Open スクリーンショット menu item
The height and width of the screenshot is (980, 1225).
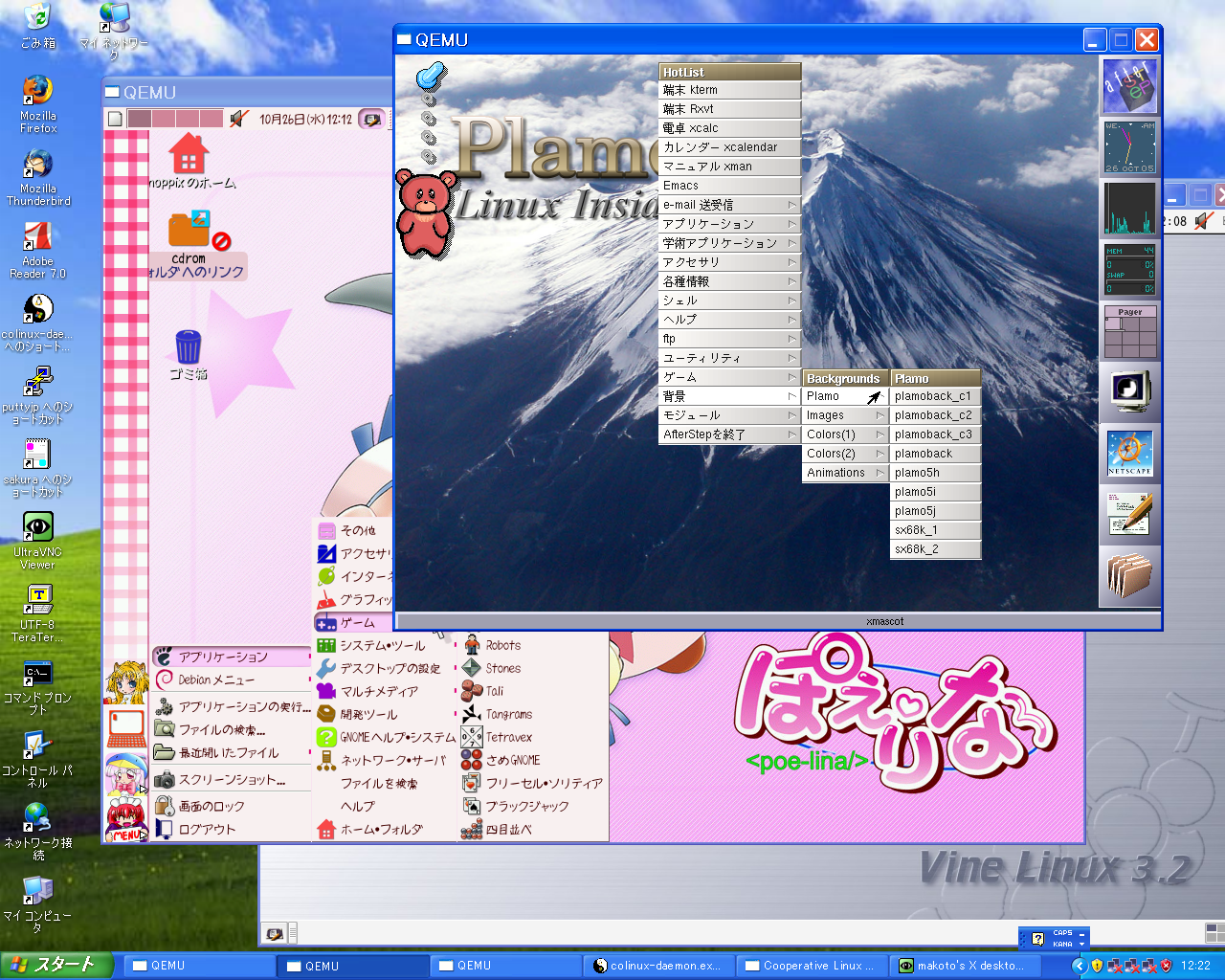[231, 780]
